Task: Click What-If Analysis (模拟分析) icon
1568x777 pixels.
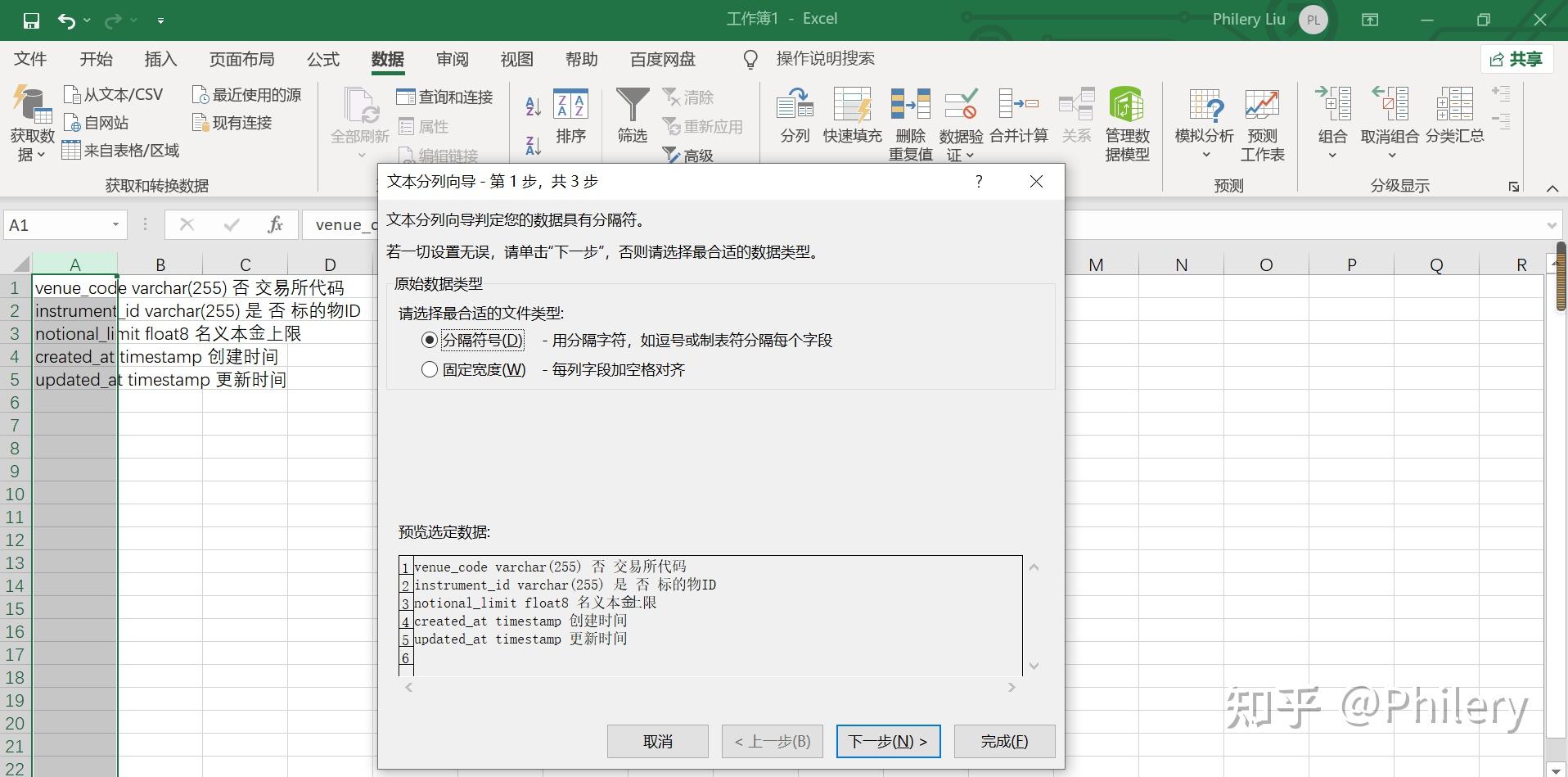Action: pyautogui.click(x=1205, y=124)
